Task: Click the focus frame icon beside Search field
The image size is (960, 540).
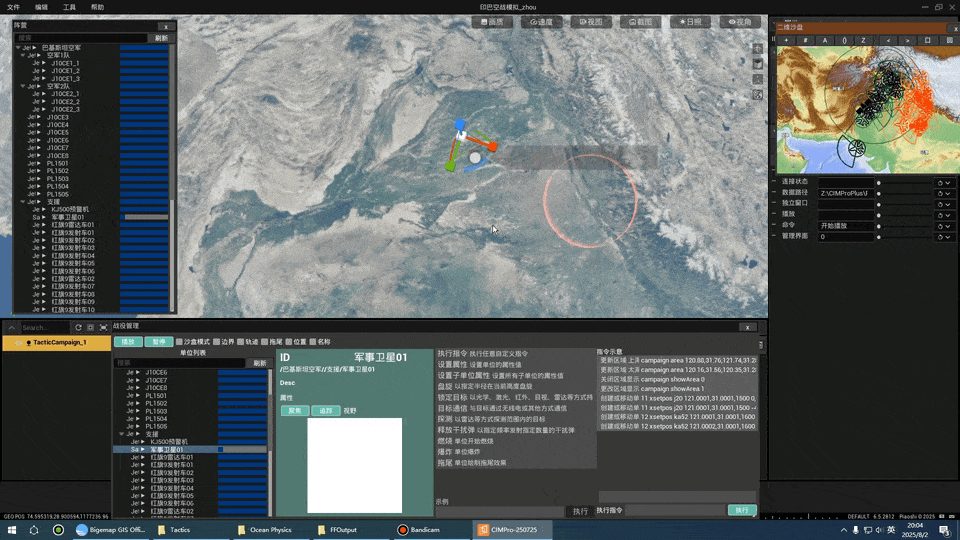Action: tap(103, 328)
